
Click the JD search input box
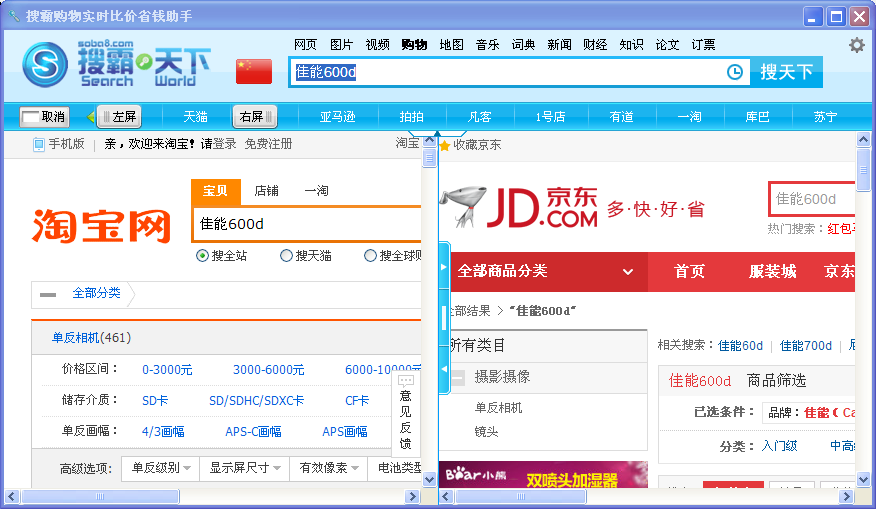(x=812, y=199)
